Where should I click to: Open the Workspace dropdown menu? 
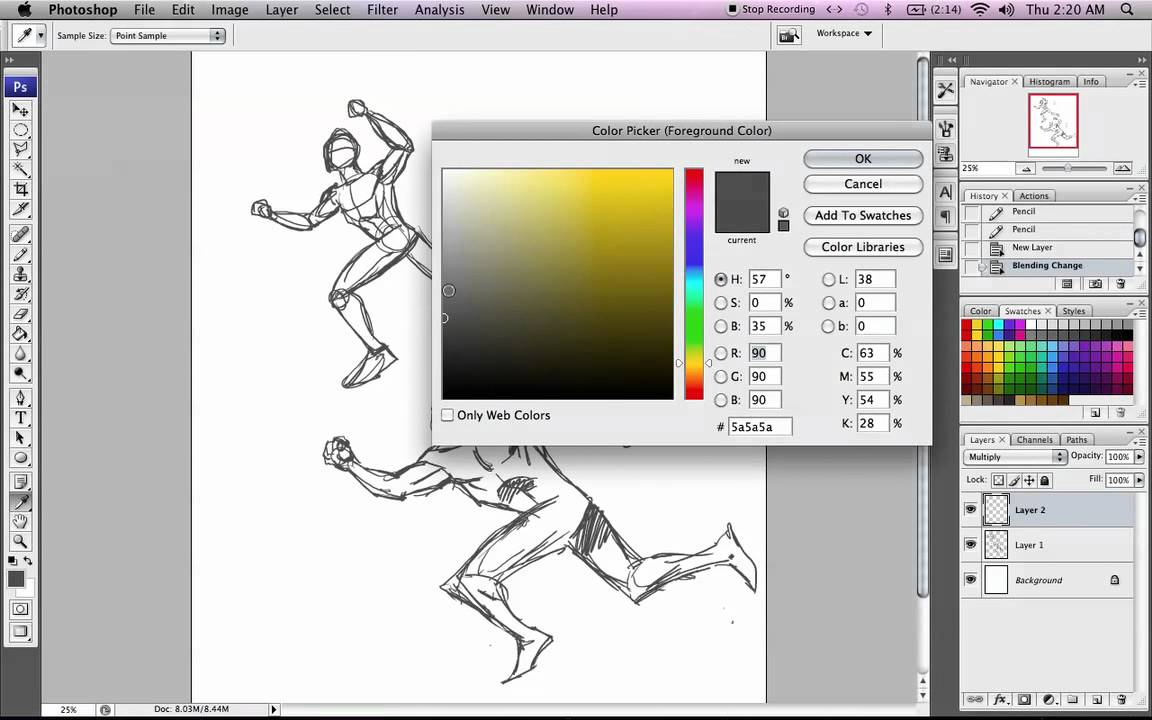(844, 33)
